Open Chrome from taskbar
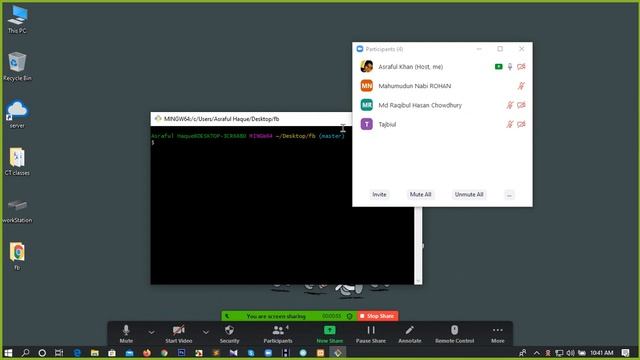640x360 pixels. point(164,353)
